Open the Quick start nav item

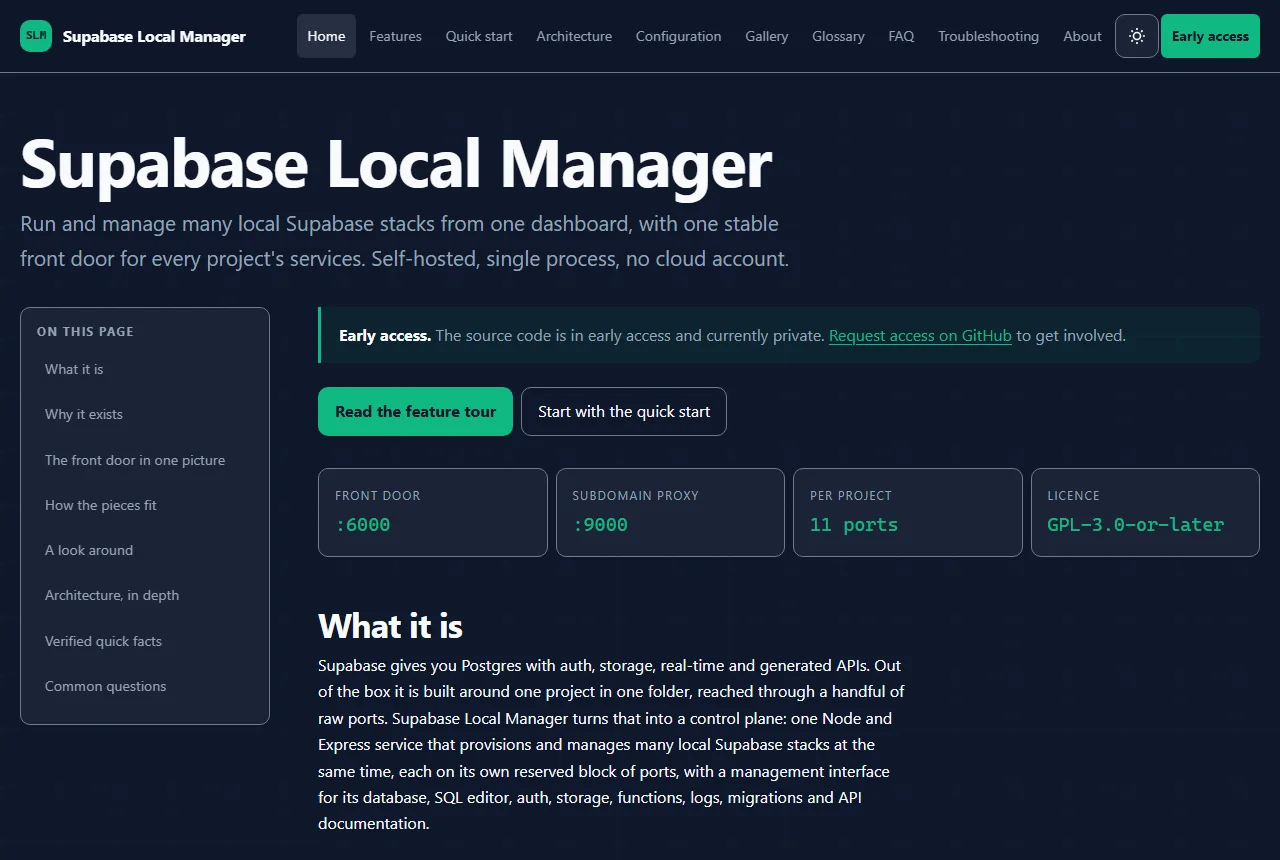point(479,36)
